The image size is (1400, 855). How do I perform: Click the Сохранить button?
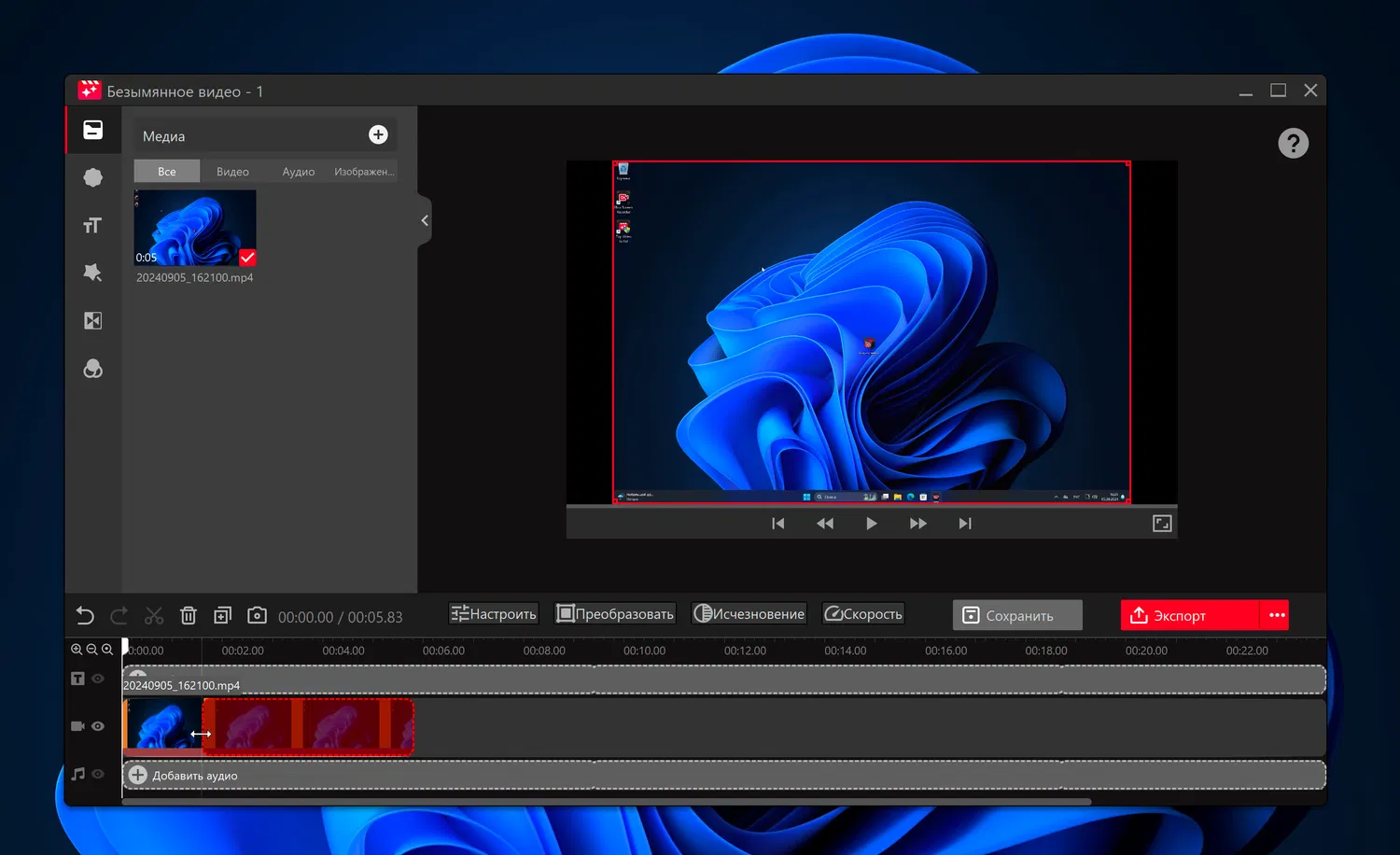(1017, 615)
